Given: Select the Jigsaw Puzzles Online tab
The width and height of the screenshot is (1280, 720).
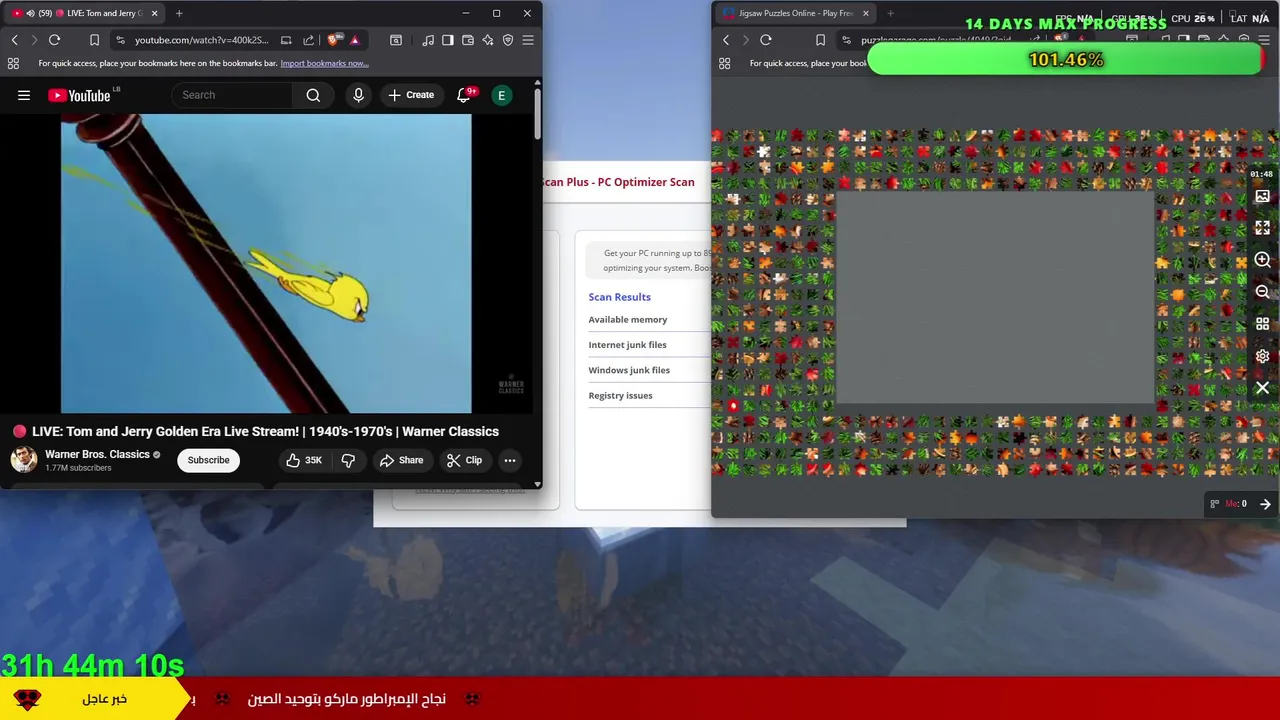Looking at the screenshot, I should 795,13.
